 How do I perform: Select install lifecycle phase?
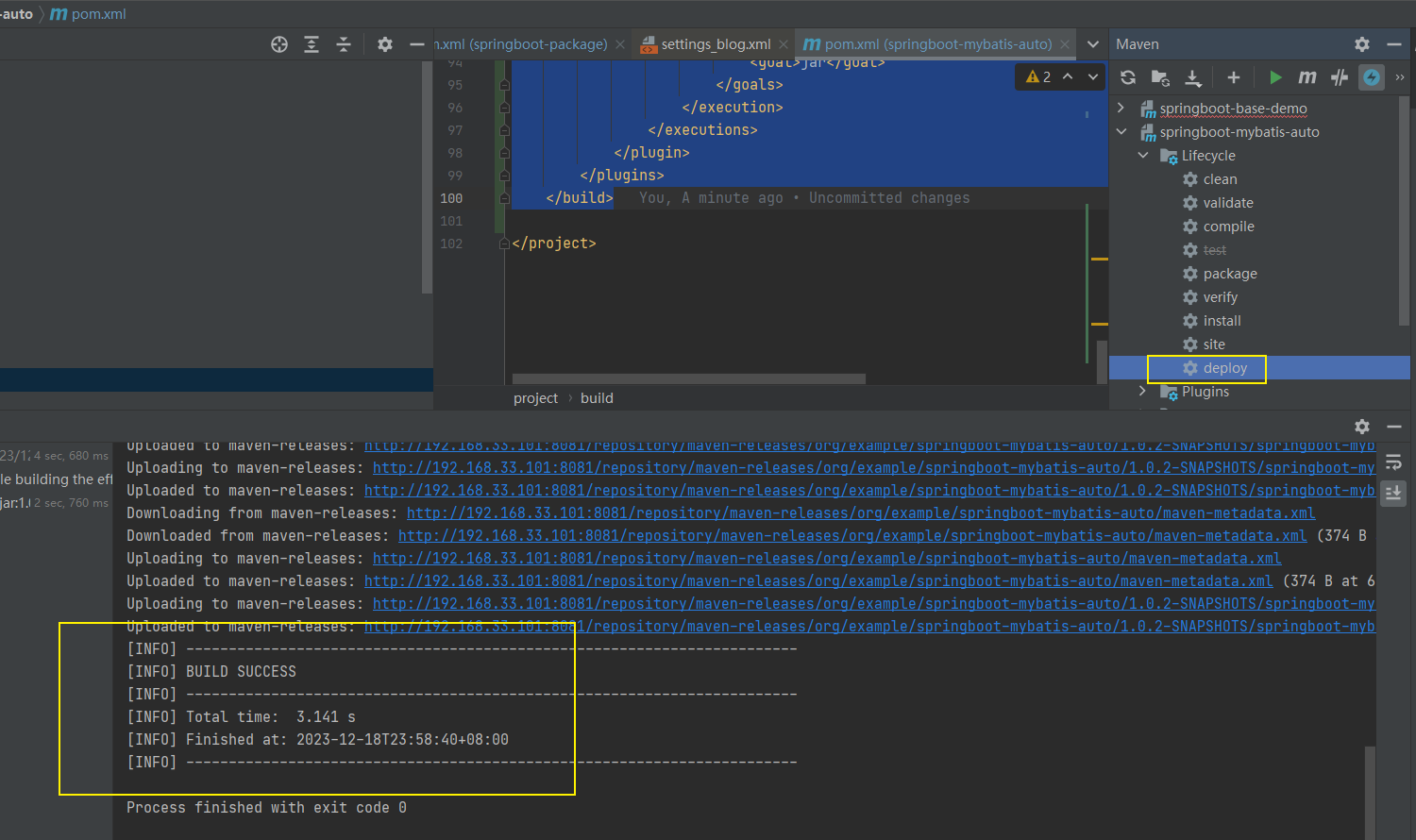[x=1222, y=321]
